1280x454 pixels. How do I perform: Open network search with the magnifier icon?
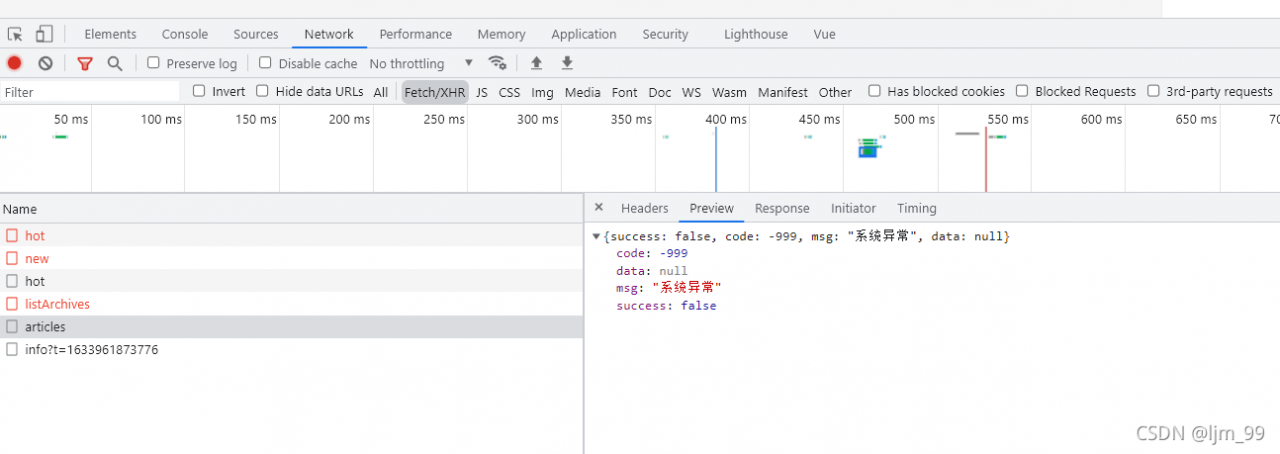coord(115,63)
